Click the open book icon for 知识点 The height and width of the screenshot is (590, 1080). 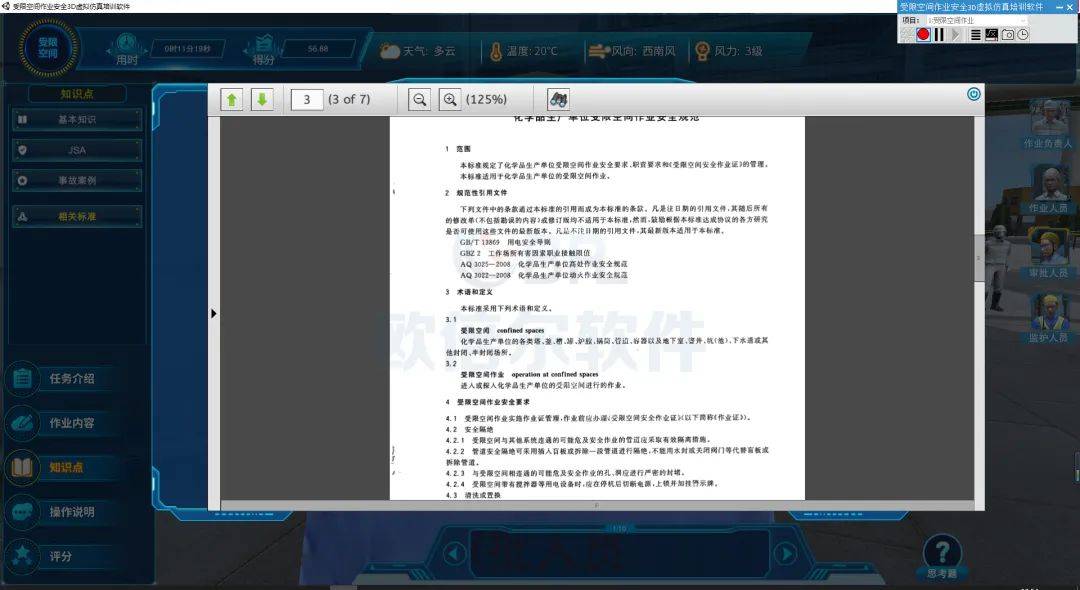coord(22,467)
